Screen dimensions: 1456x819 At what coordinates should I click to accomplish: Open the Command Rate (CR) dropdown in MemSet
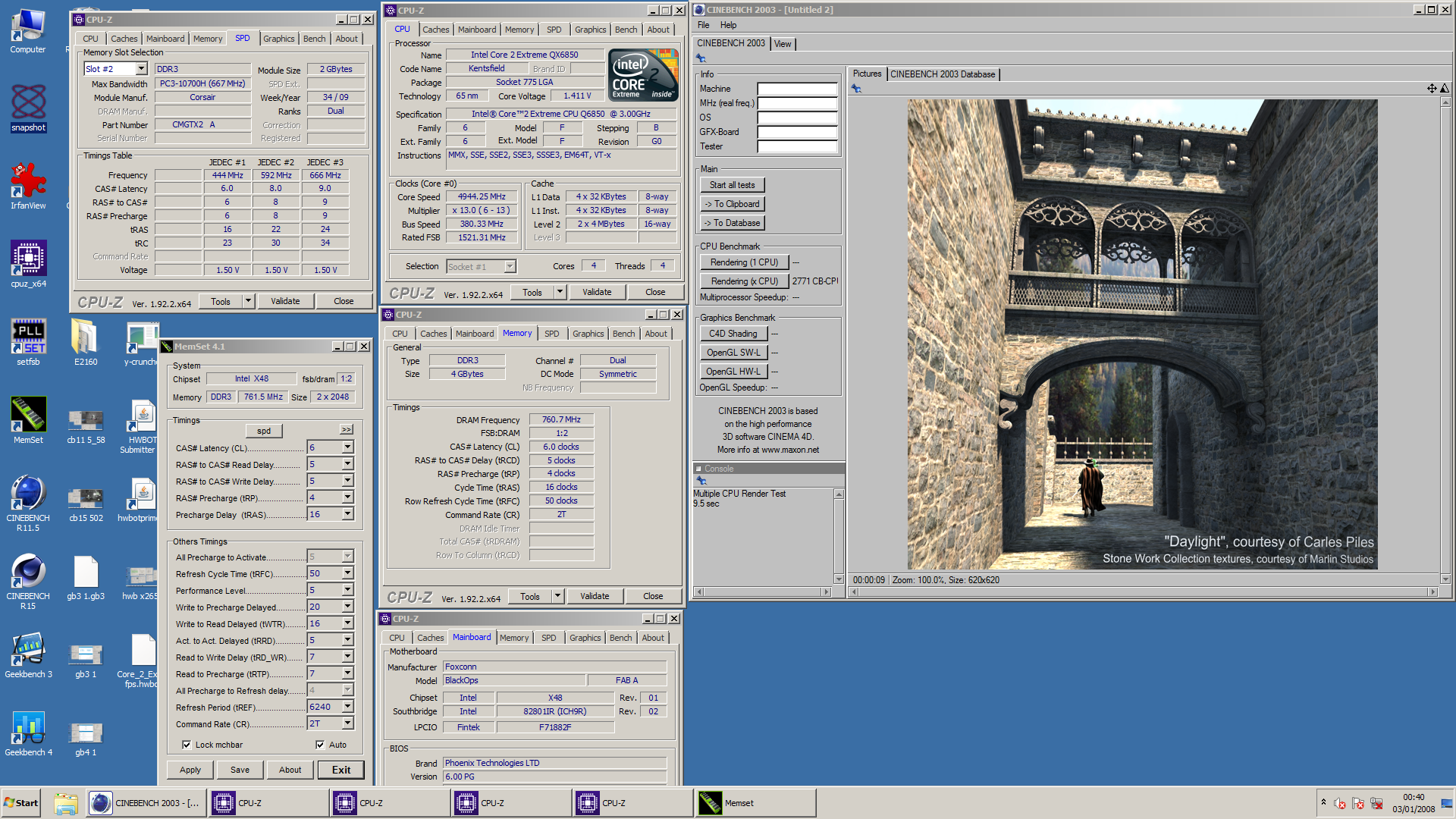pyautogui.click(x=347, y=723)
